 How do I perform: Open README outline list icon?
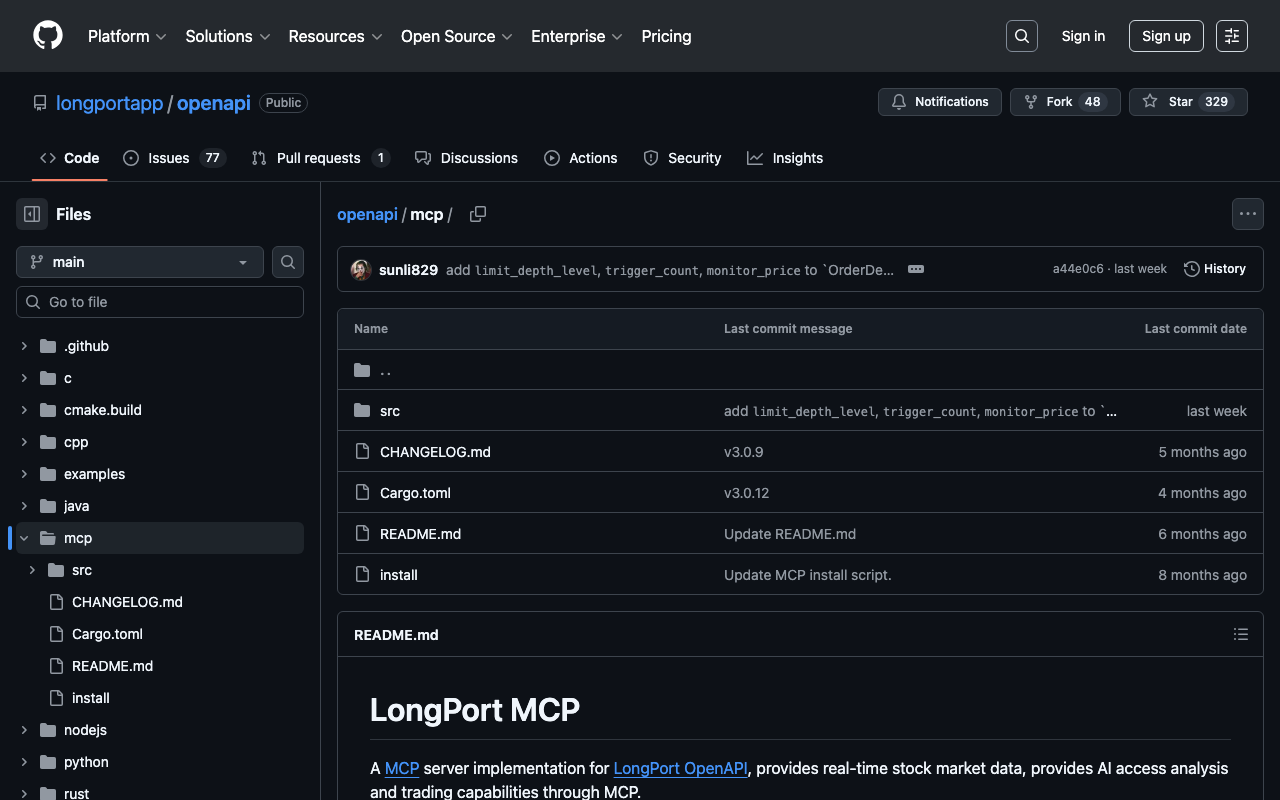(1240, 634)
